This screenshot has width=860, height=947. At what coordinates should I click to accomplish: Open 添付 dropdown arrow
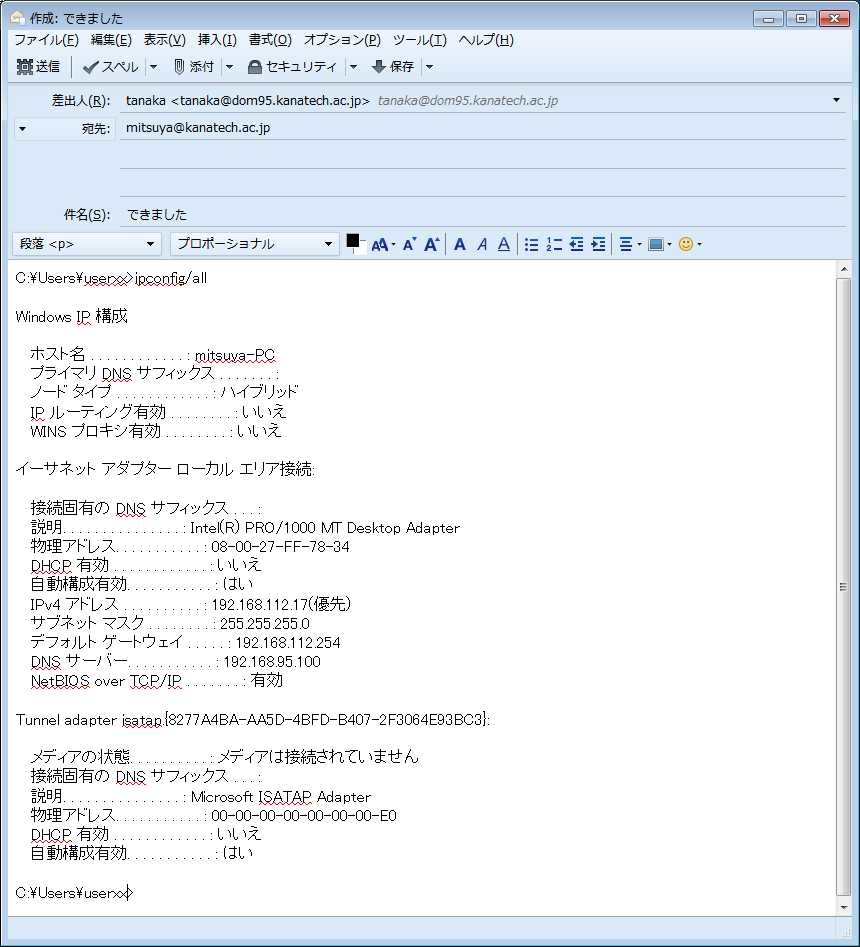coord(229,66)
